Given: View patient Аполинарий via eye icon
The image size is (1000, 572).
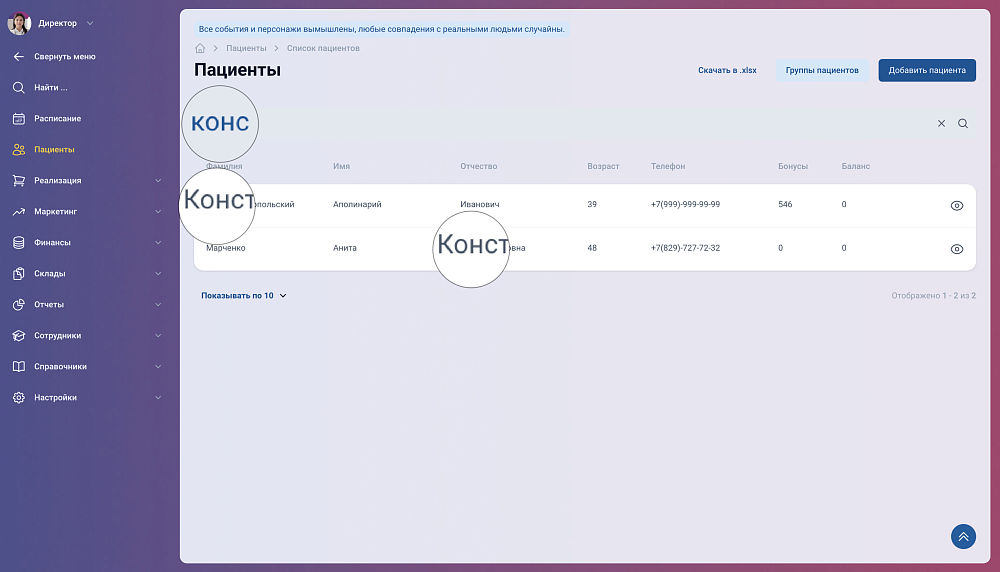Looking at the screenshot, I should point(956,205).
